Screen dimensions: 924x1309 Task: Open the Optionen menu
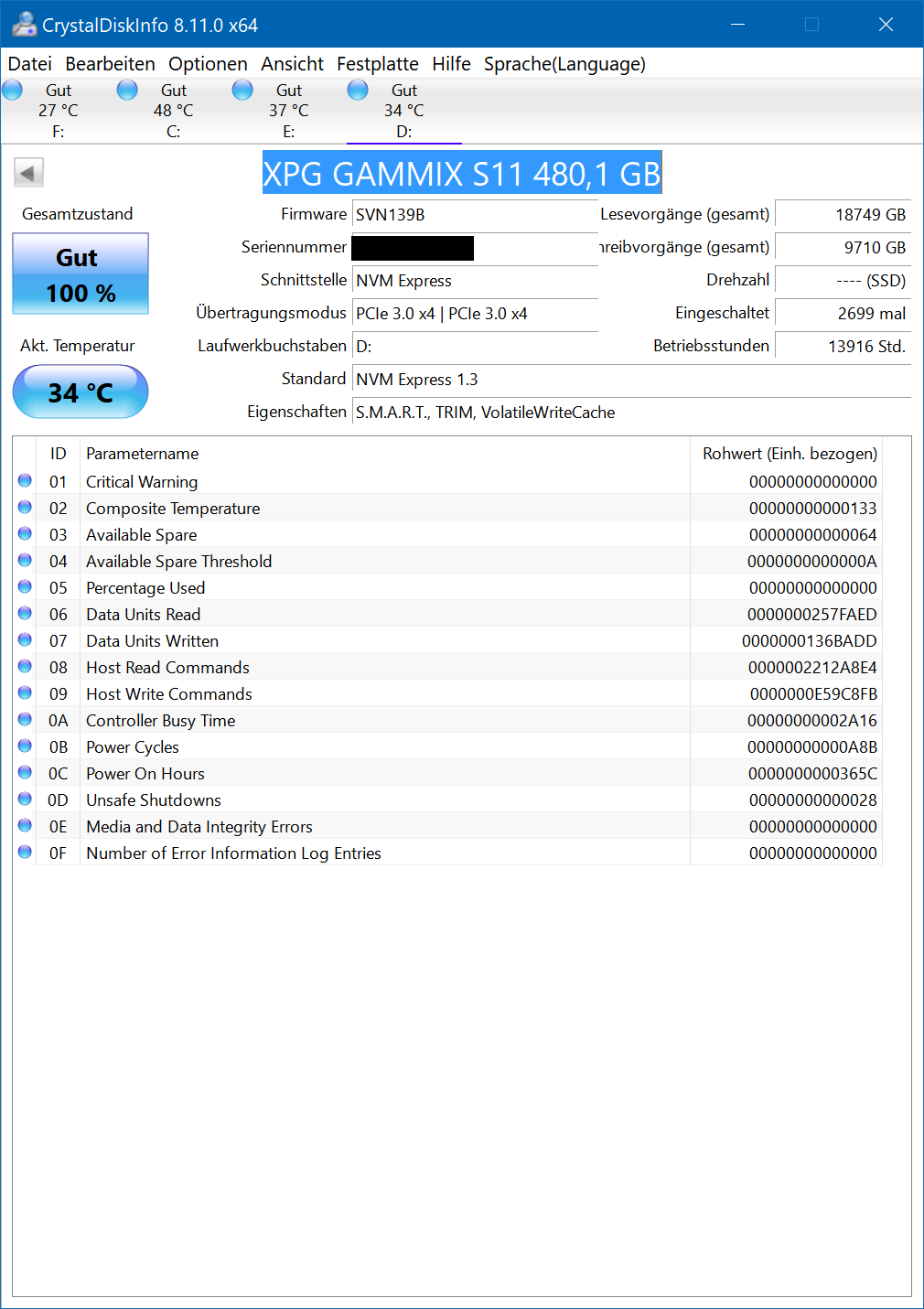pyautogui.click(x=208, y=64)
